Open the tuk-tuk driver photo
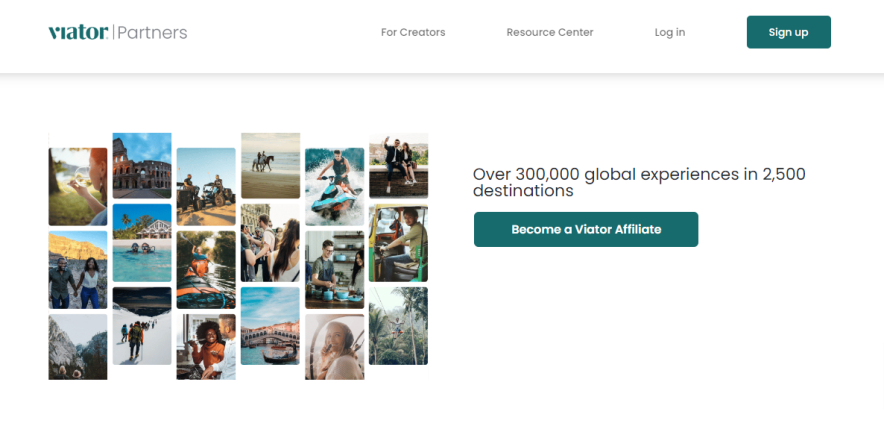 pyautogui.click(x=398, y=243)
